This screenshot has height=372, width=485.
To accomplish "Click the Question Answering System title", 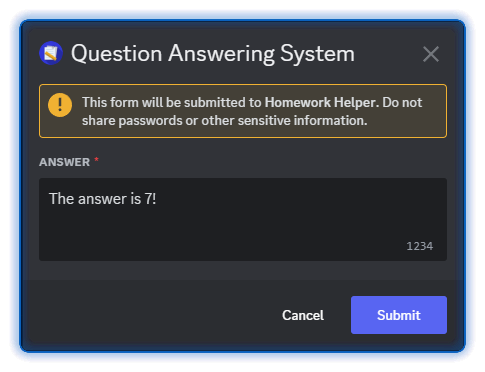I will 213,54.
